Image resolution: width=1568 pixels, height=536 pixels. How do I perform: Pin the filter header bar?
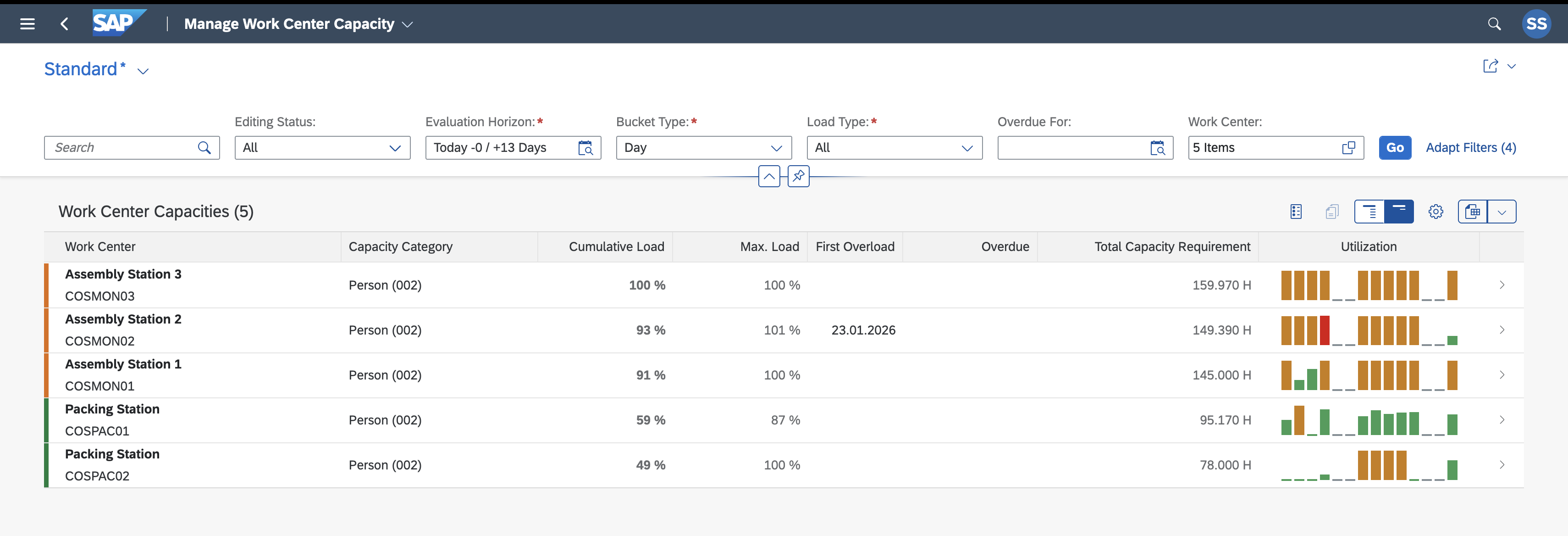798,177
